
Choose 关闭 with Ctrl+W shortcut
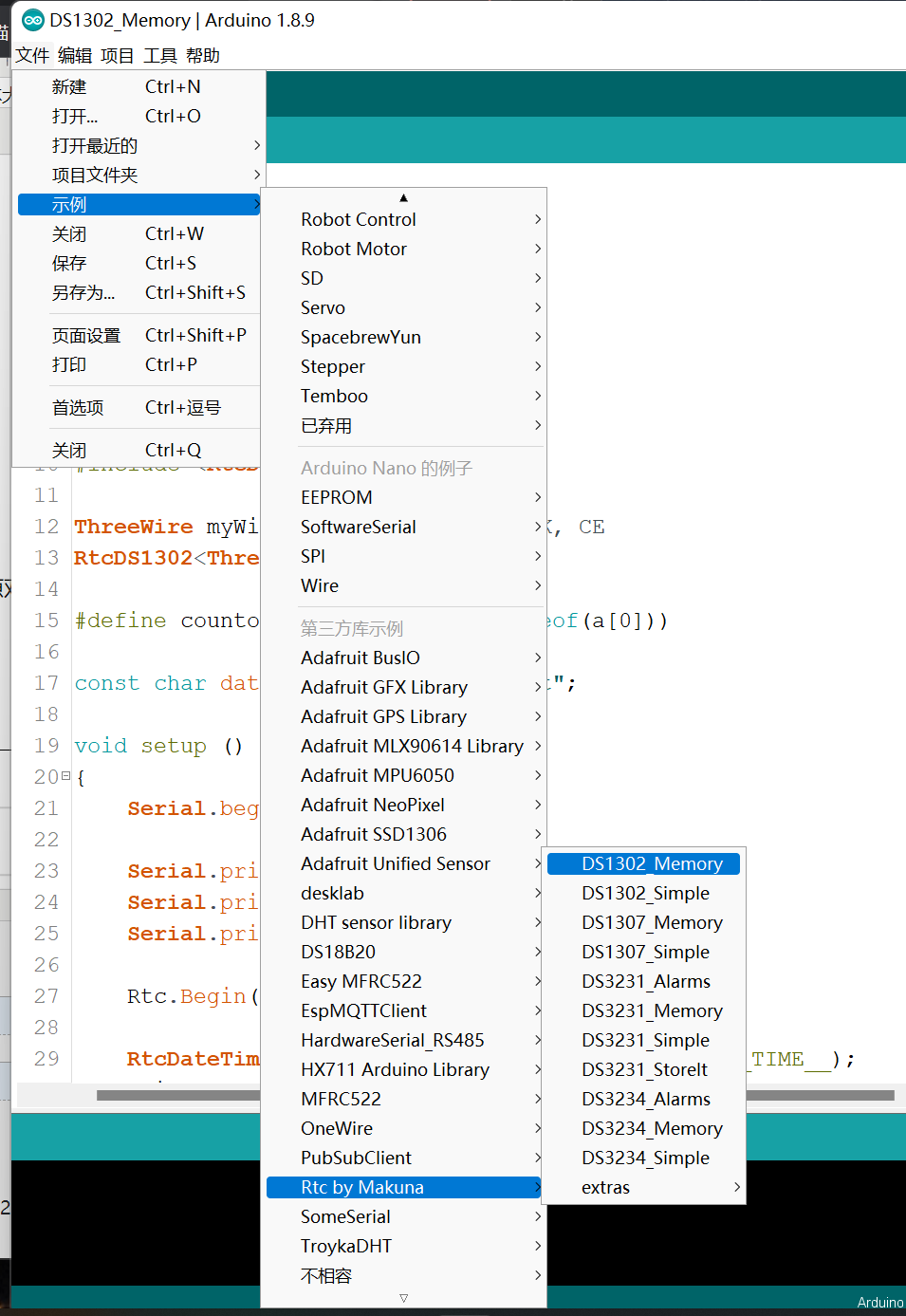(x=139, y=233)
